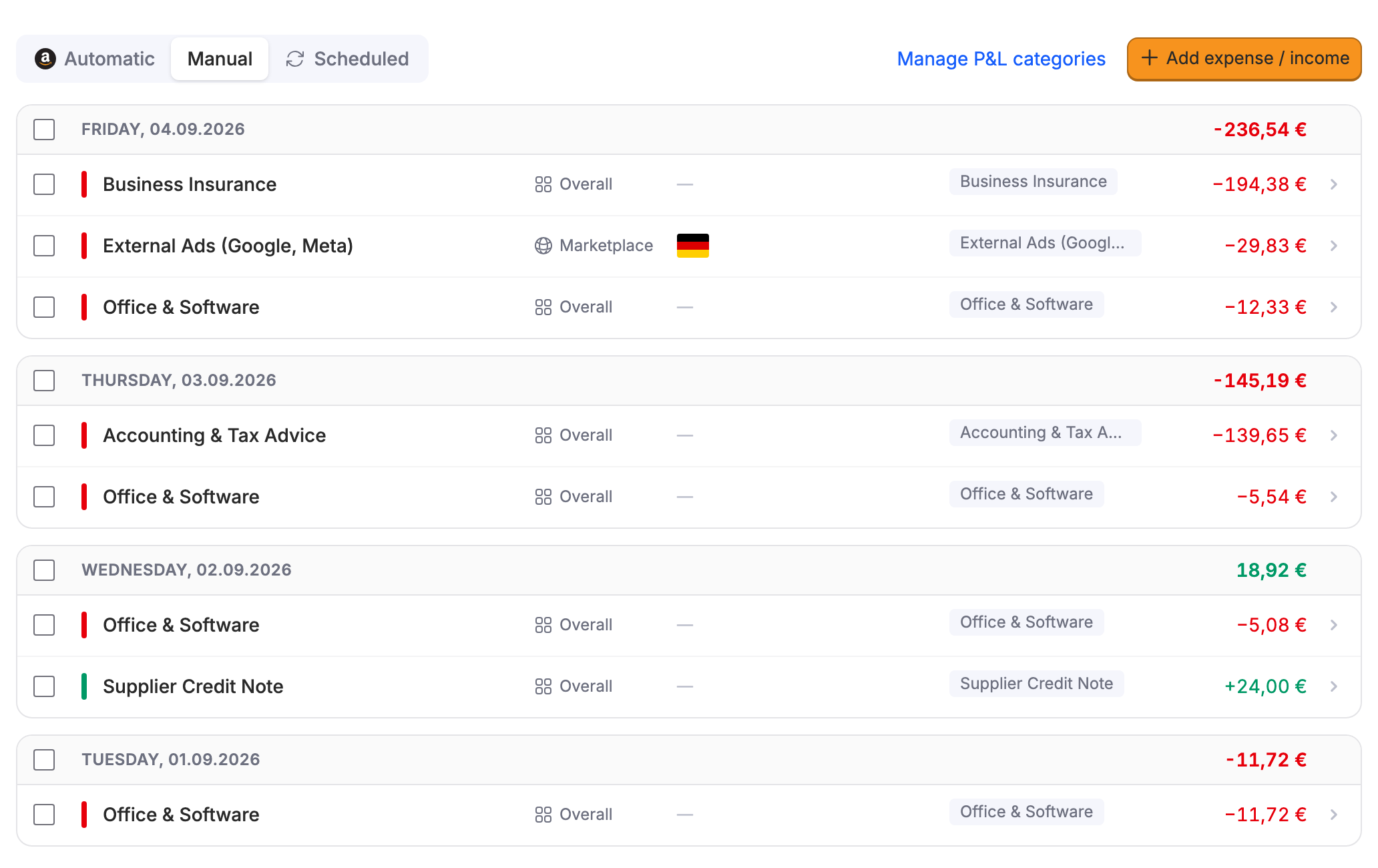This screenshot has height=868, width=1378.
Task: Click the Amazon logo icon on Automatic tab
Action: click(45, 59)
